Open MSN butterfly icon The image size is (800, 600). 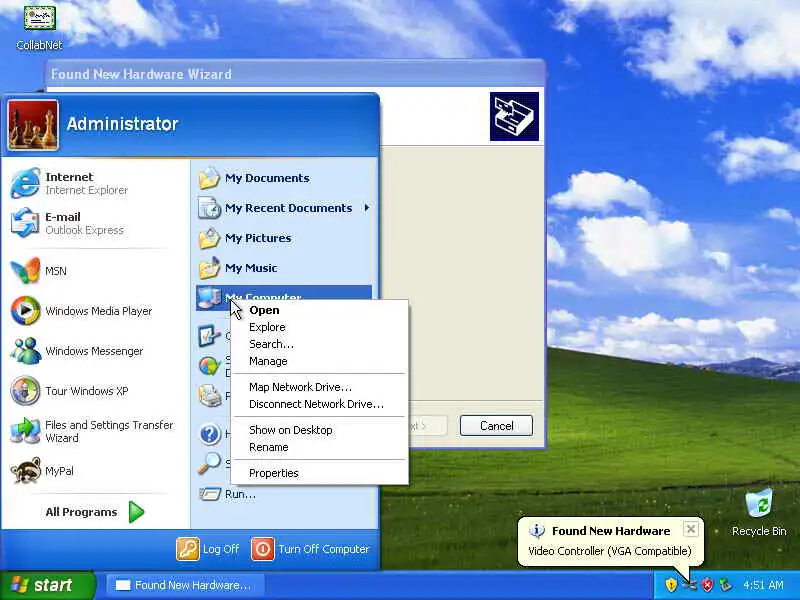click(25, 270)
